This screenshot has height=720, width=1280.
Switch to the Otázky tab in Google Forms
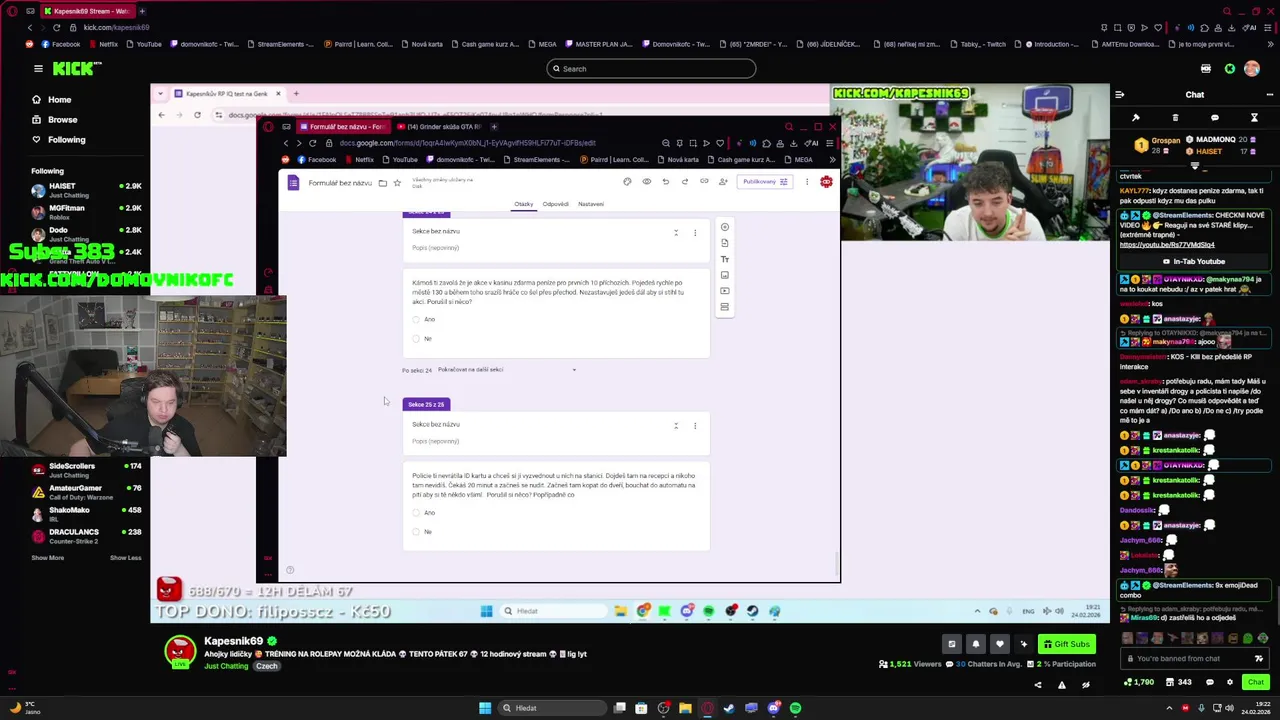pyautogui.click(x=523, y=204)
